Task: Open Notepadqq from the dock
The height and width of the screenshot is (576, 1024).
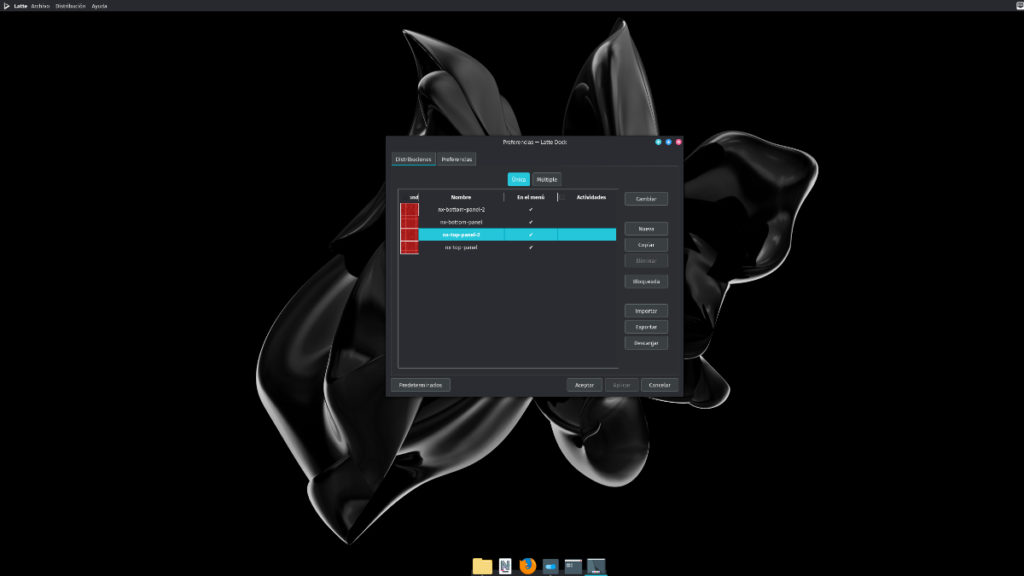Action: pyautogui.click(x=504, y=566)
